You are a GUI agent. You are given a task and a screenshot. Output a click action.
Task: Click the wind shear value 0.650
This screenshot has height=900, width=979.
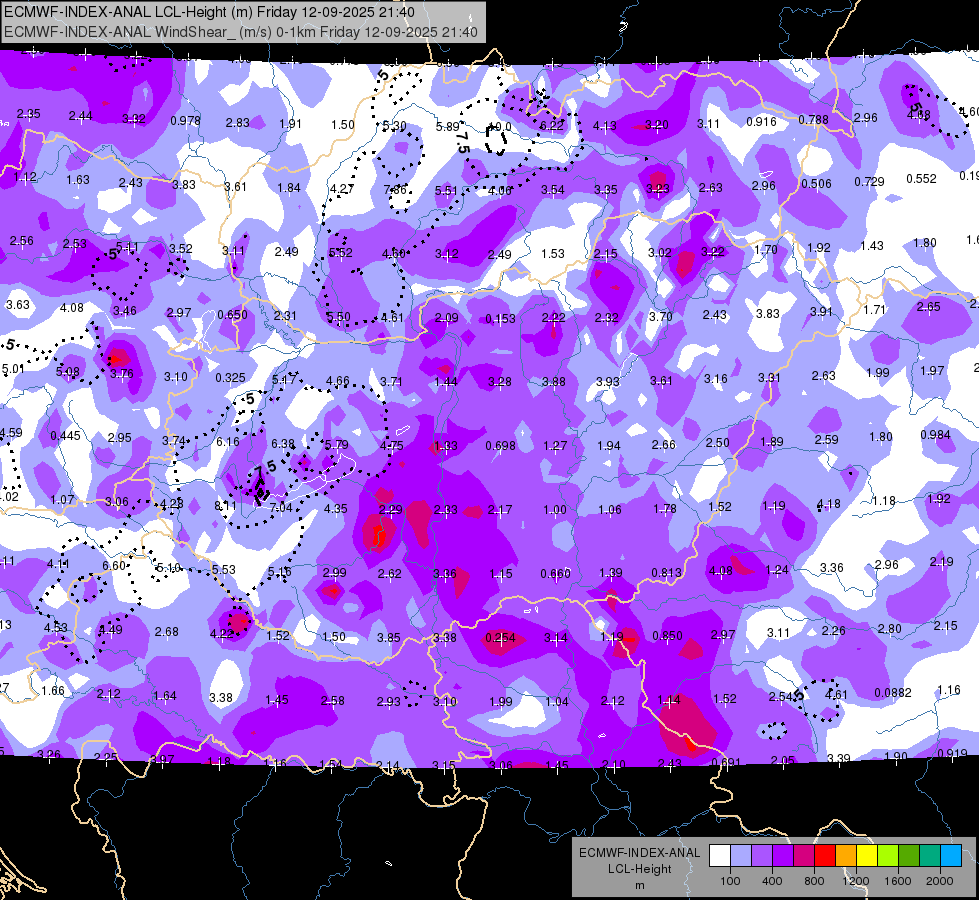pos(232,315)
